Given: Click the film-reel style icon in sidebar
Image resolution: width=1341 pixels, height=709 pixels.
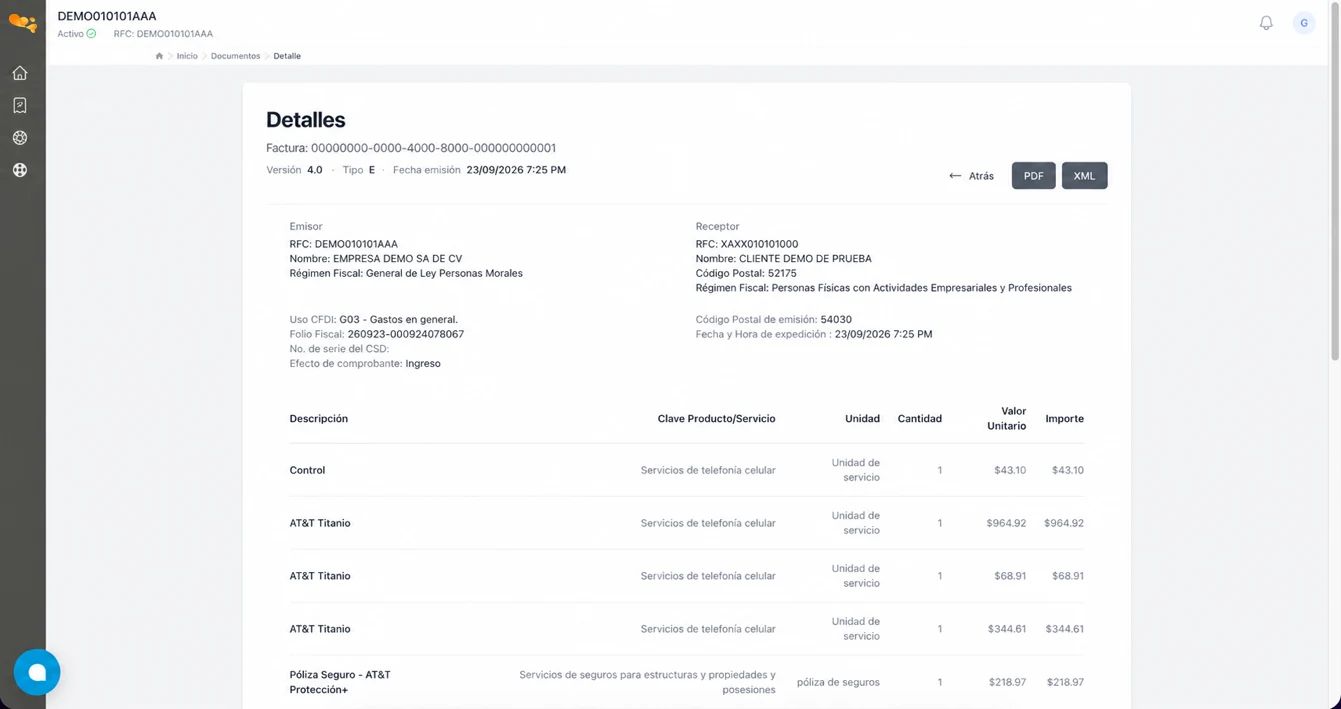Looking at the screenshot, I should tap(20, 170).
